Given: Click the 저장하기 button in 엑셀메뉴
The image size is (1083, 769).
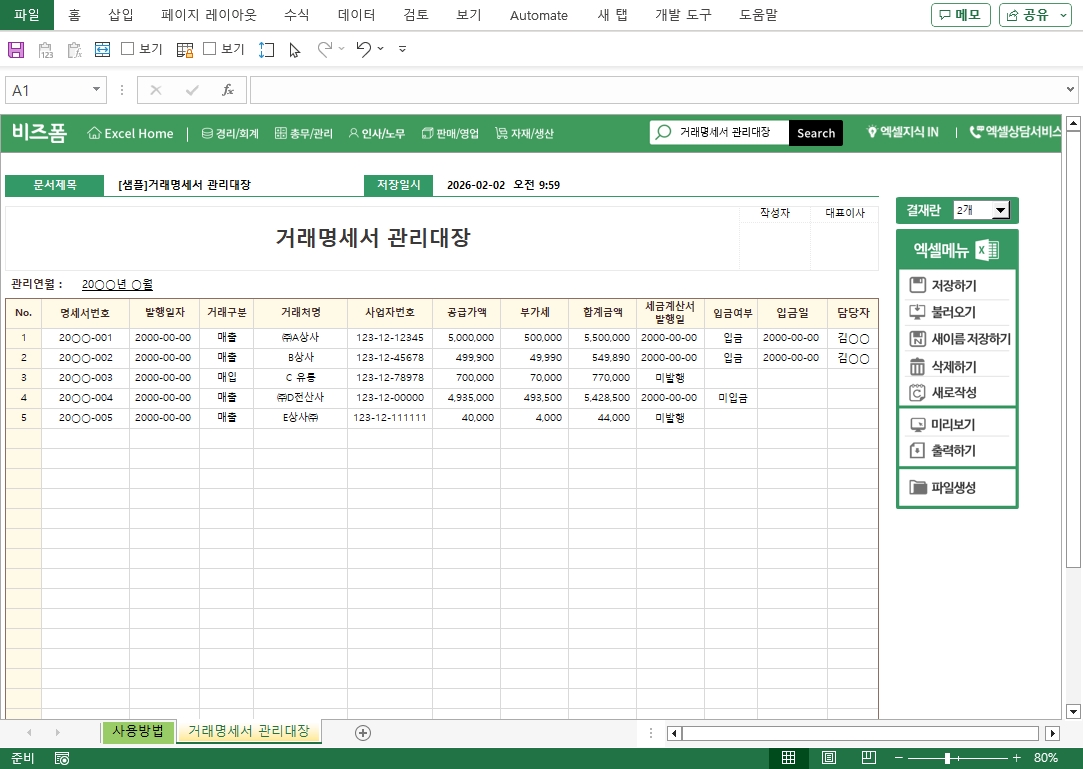Looking at the screenshot, I should [x=953, y=286].
